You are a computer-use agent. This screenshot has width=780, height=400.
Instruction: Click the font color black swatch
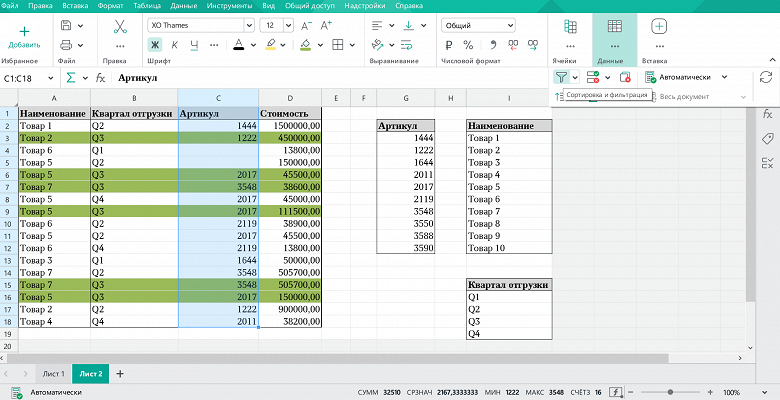point(239,45)
